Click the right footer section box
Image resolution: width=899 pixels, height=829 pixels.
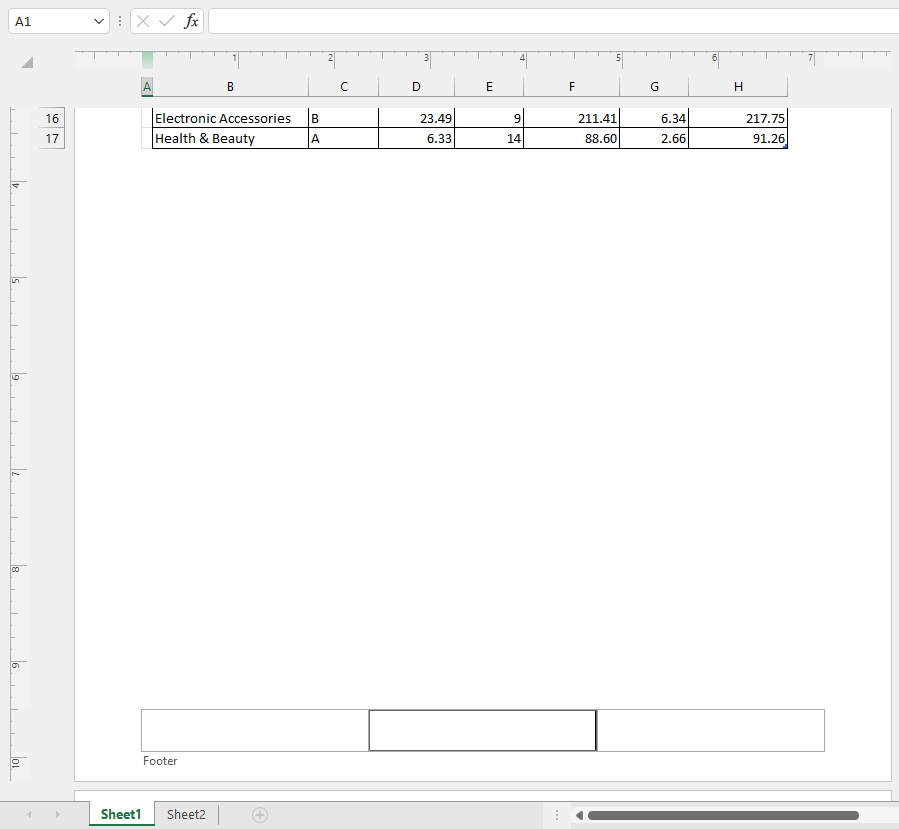(710, 730)
